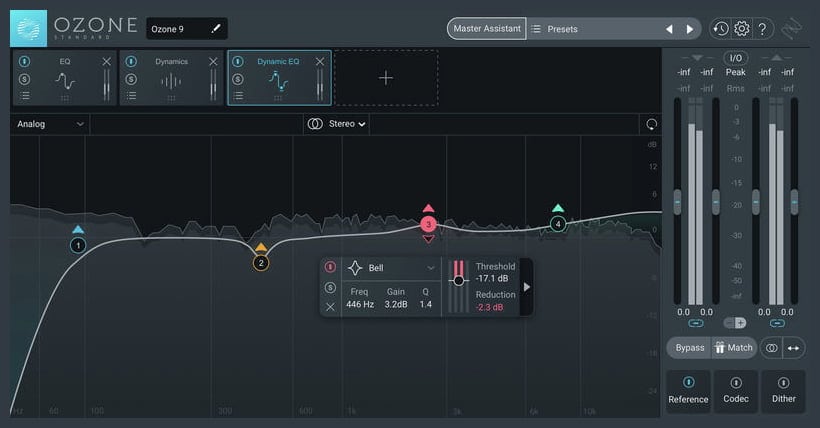This screenshot has width=820, height=428.
Task: Click the Q value 1.4
Action: pyautogui.click(x=426, y=304)
